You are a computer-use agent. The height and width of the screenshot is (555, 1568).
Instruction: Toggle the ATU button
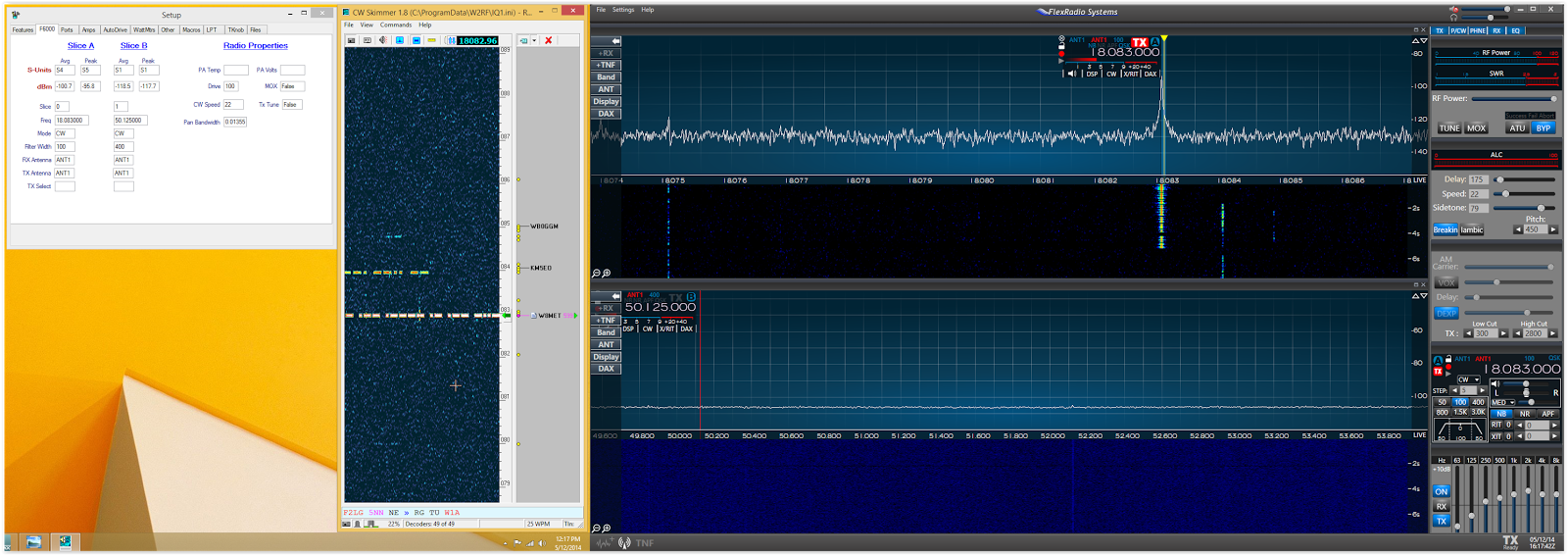[1517, 128]
